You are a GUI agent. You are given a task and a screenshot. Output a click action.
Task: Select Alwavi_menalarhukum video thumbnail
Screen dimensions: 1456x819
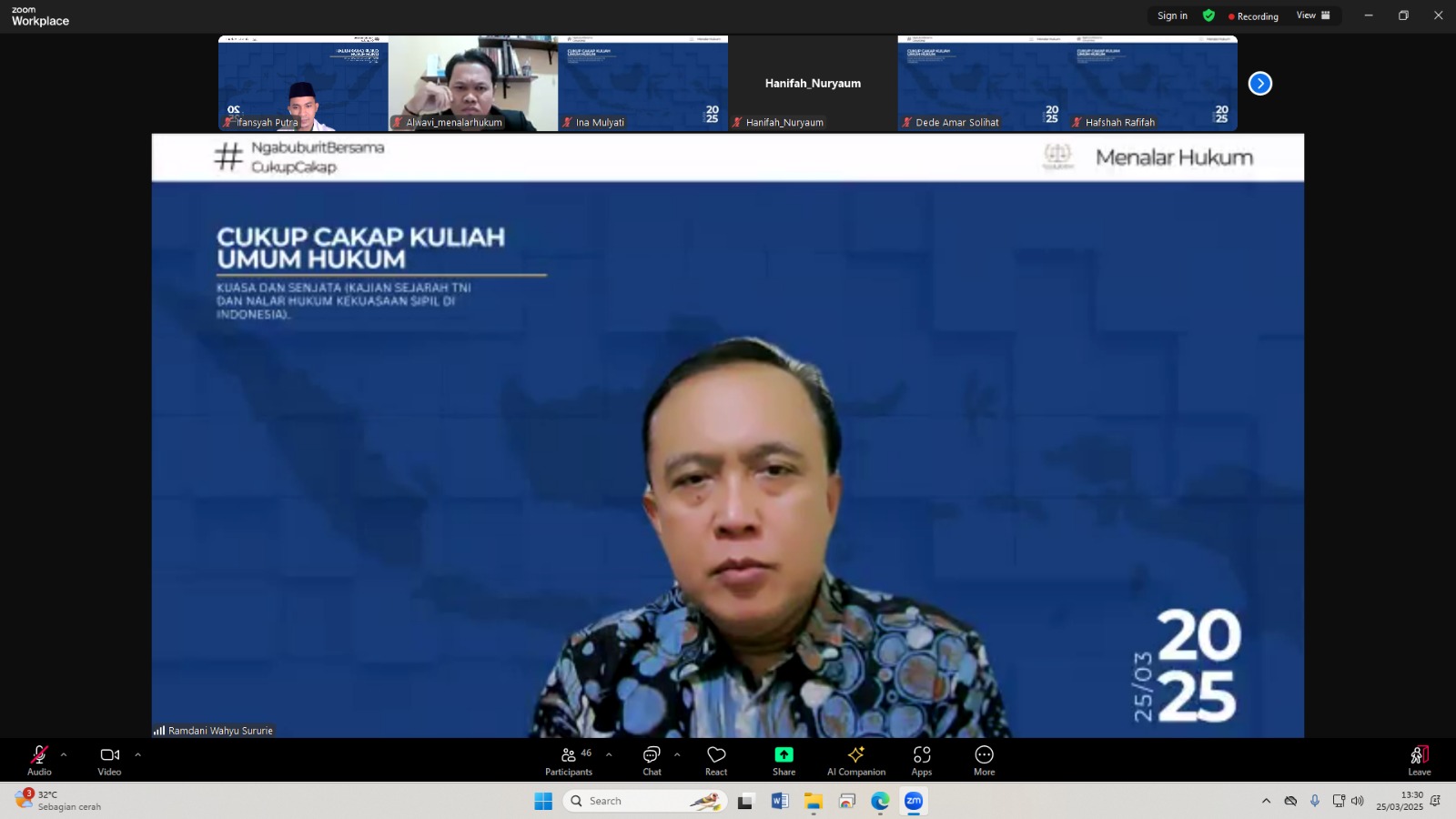[473, 83]
